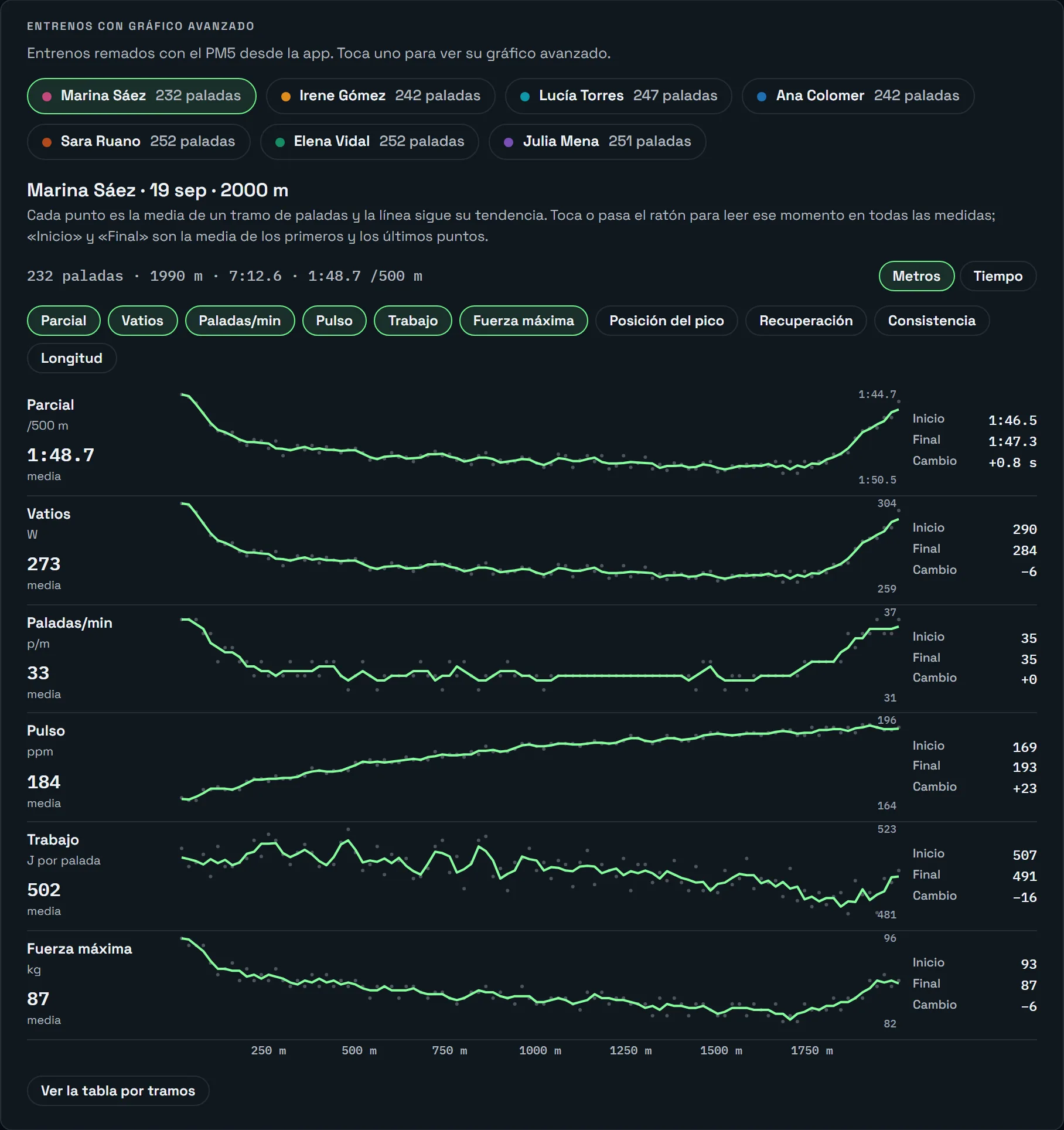Click the workout summary line '232 paladas · 1990 m'
The width and height of the screenshot is (1064, 1130).
(224, 276)
